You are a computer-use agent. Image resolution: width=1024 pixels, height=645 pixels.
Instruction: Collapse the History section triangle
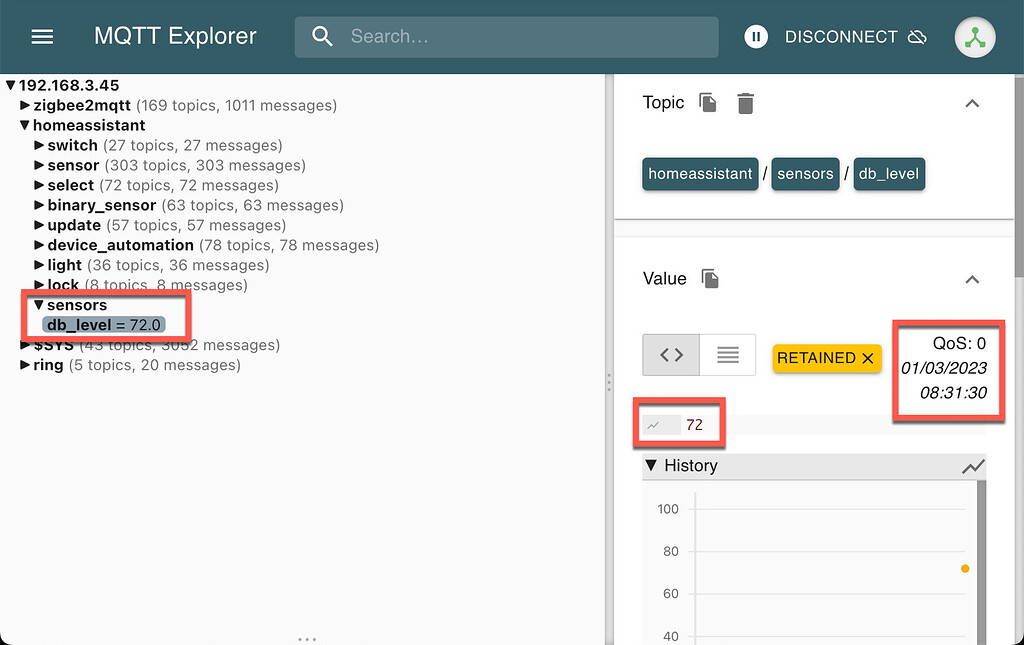[651, 465]
